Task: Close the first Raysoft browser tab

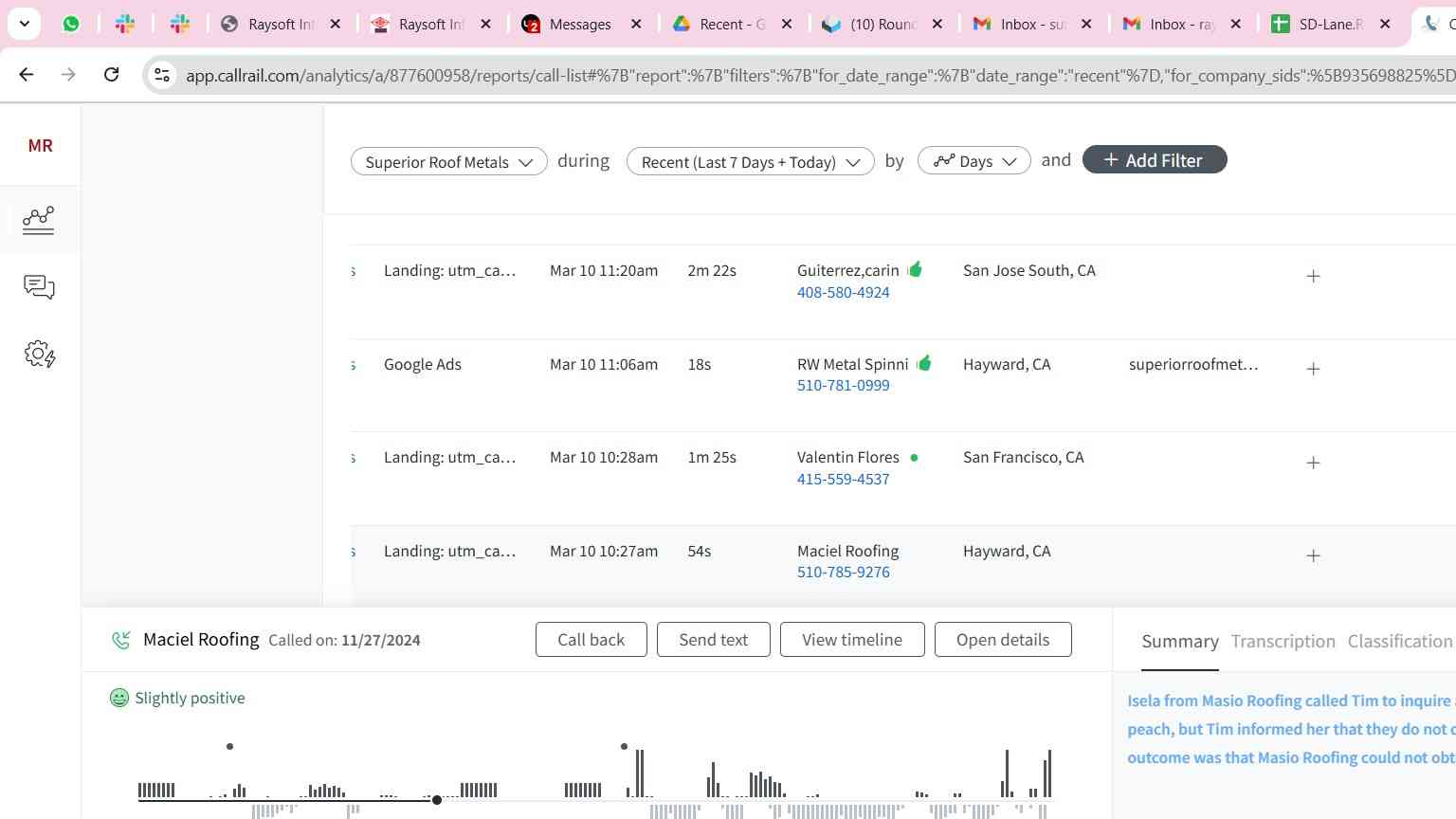Action: (x=335, y=24)
